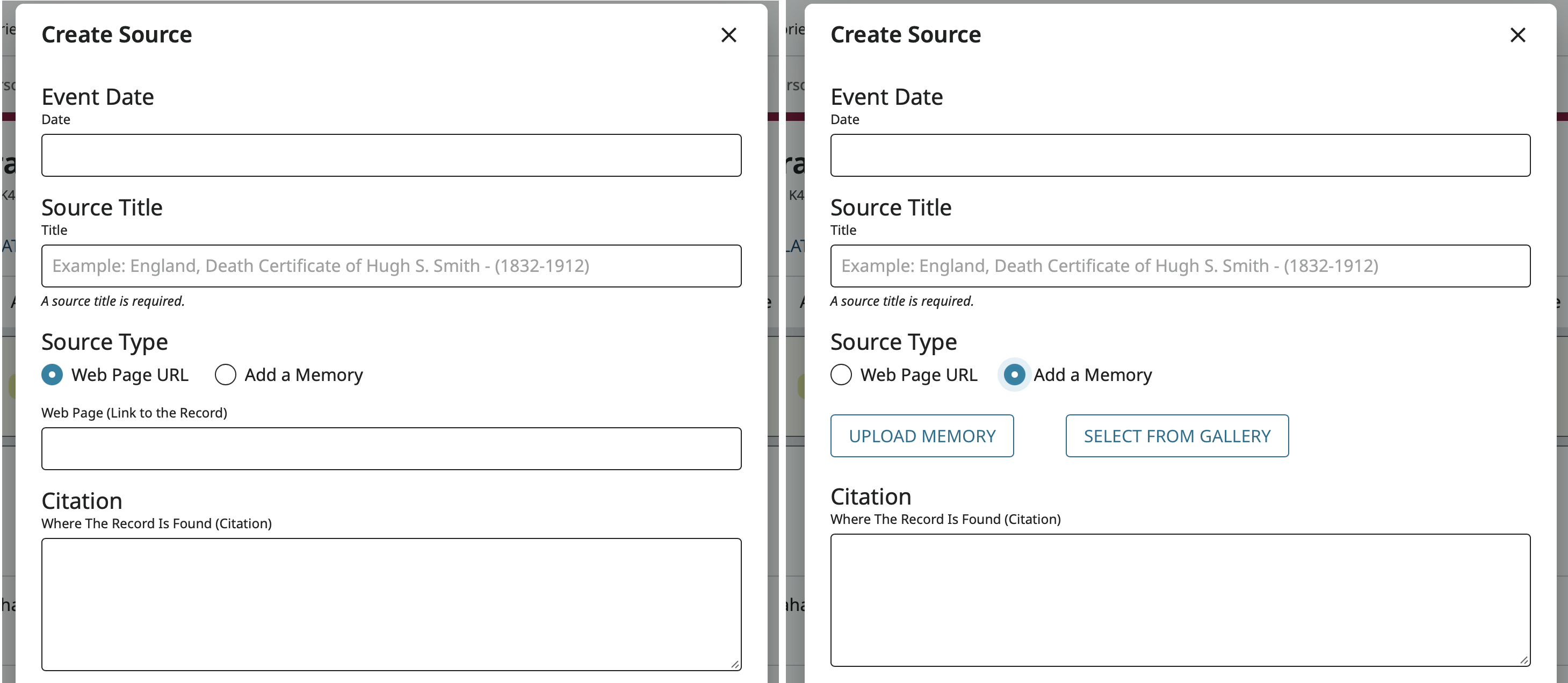Click the Event Date field in left dialog

(391, 155)
